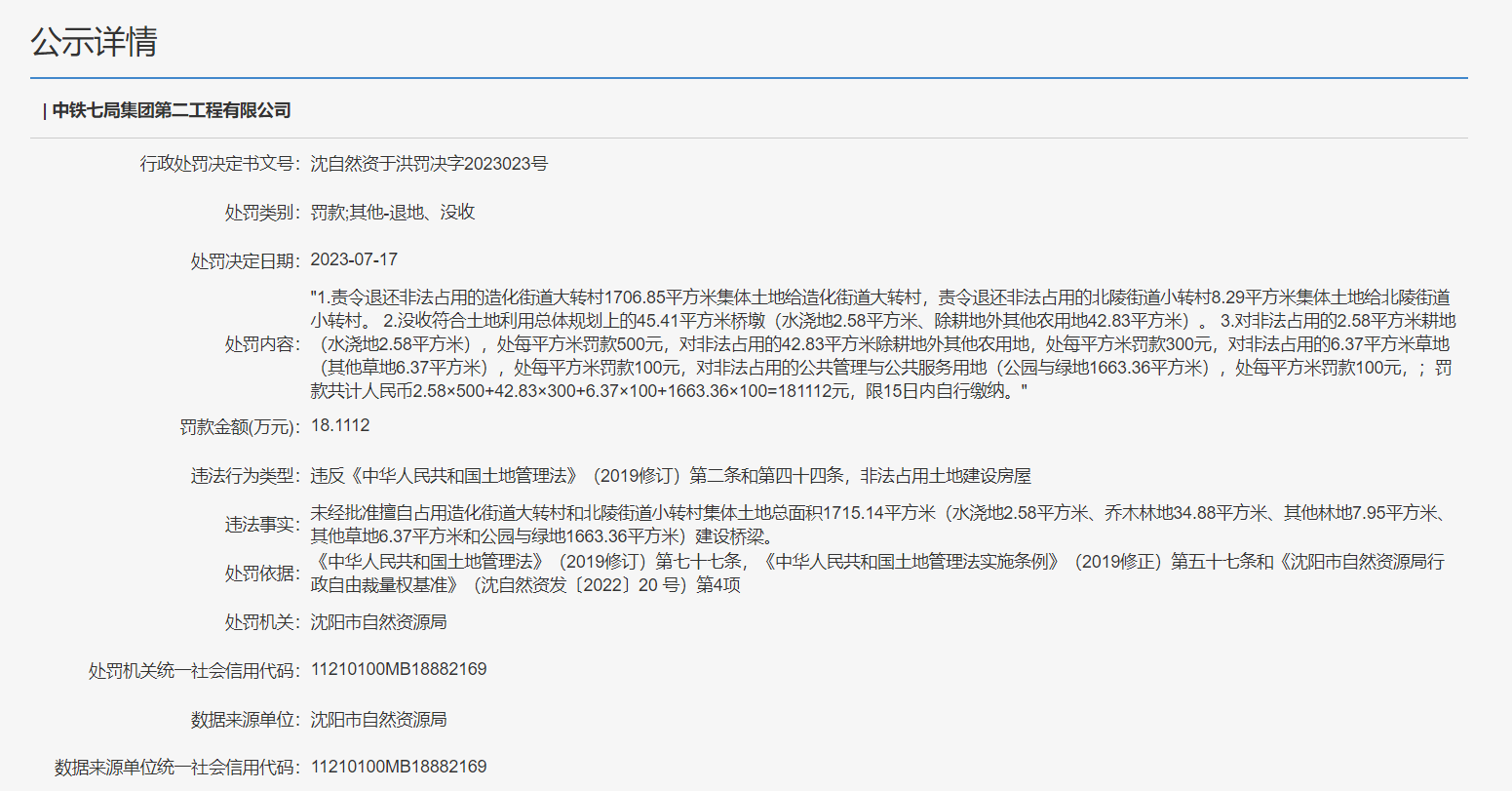Select the text 违反《中华人民共和国土地管理法》

[x=447, y=475]
